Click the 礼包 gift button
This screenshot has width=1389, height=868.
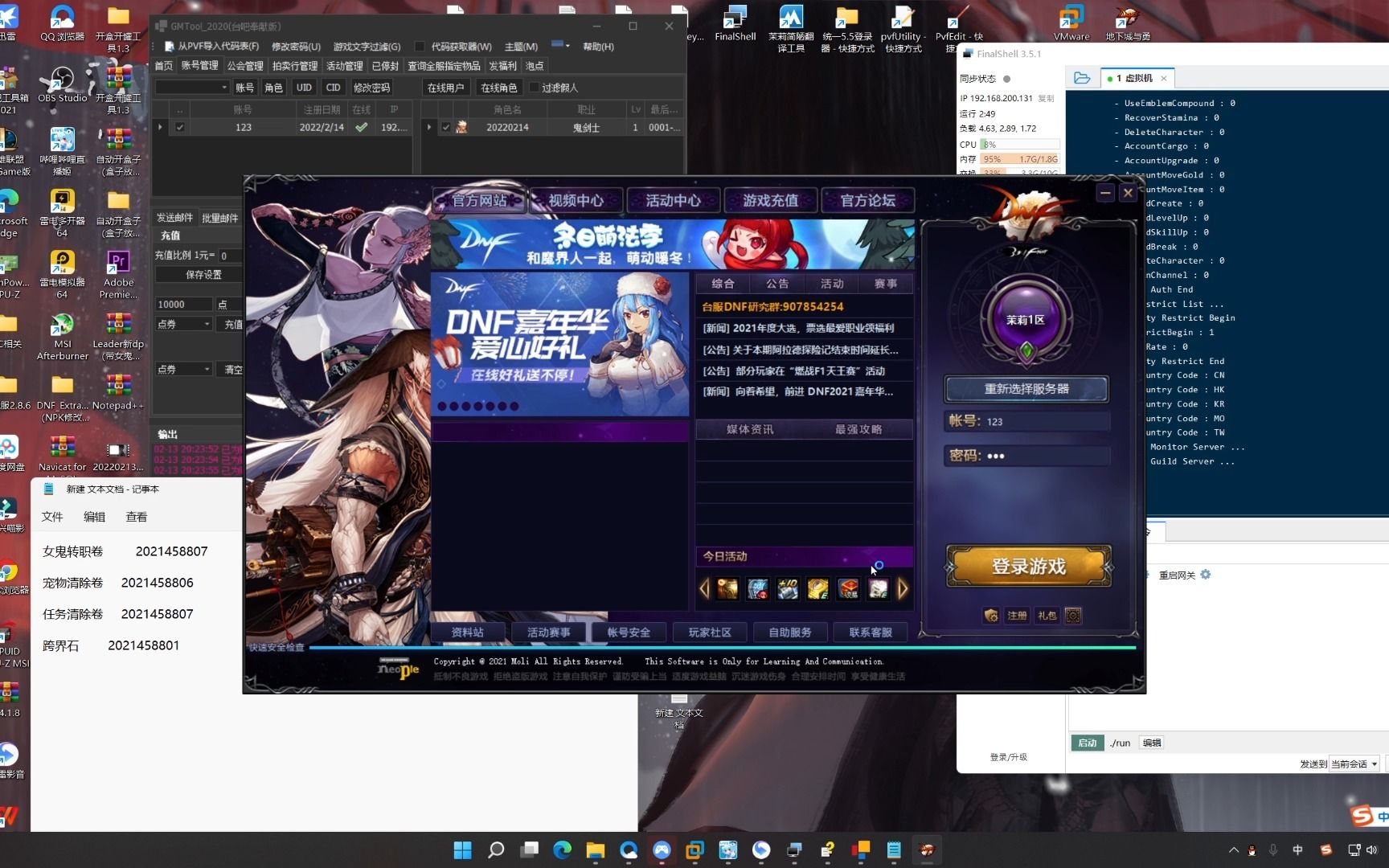(1047, 616)
